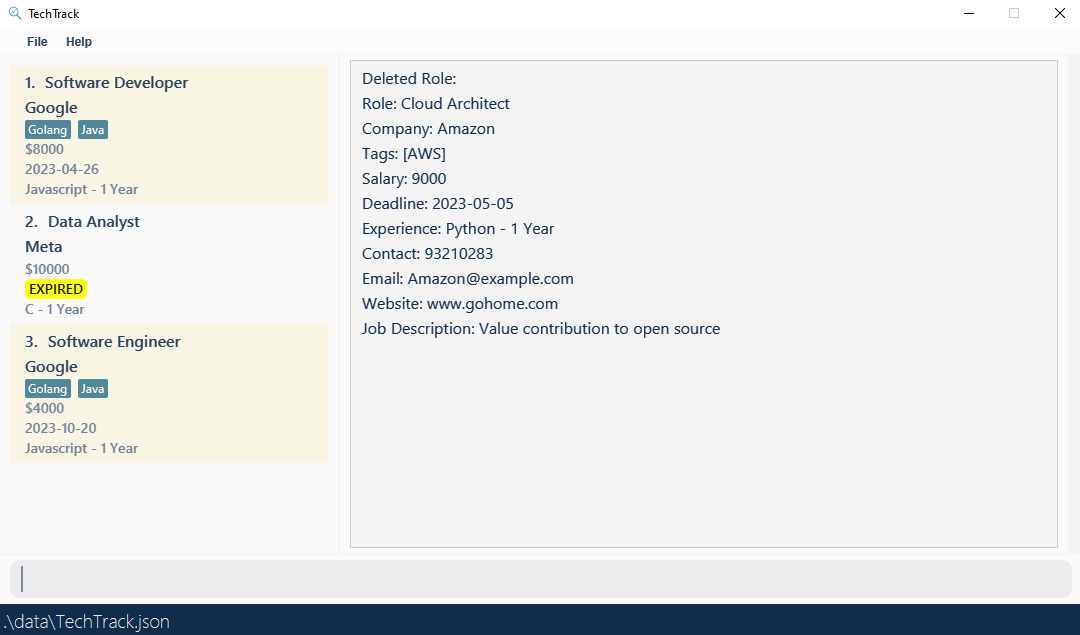Click the TechTrack magnifier app icon
The width and height of the screenshot is (1080, 635).
14,13
